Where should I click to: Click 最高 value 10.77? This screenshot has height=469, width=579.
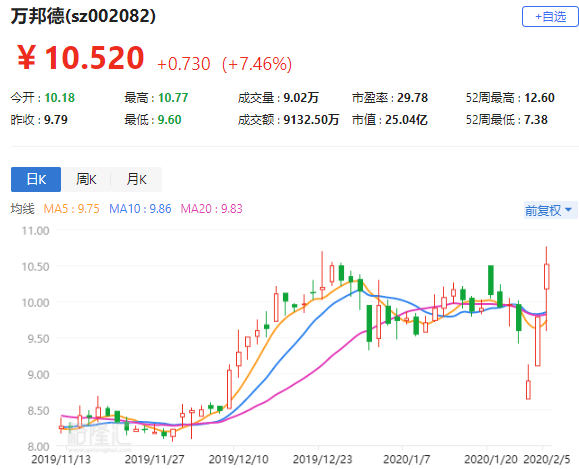click(x=173, y=98)
